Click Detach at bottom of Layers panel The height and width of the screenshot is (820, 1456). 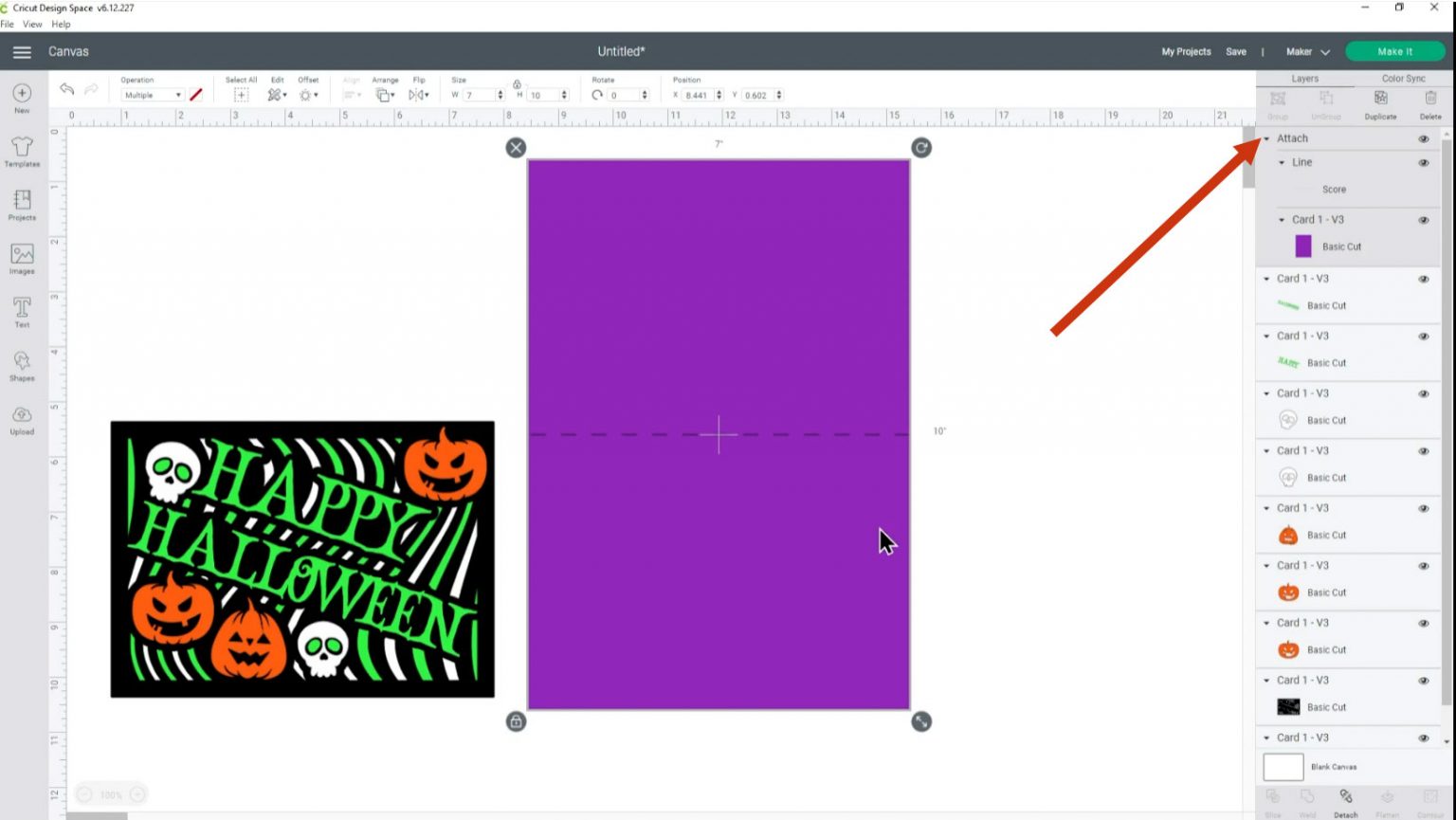[x=1345, y=802]
